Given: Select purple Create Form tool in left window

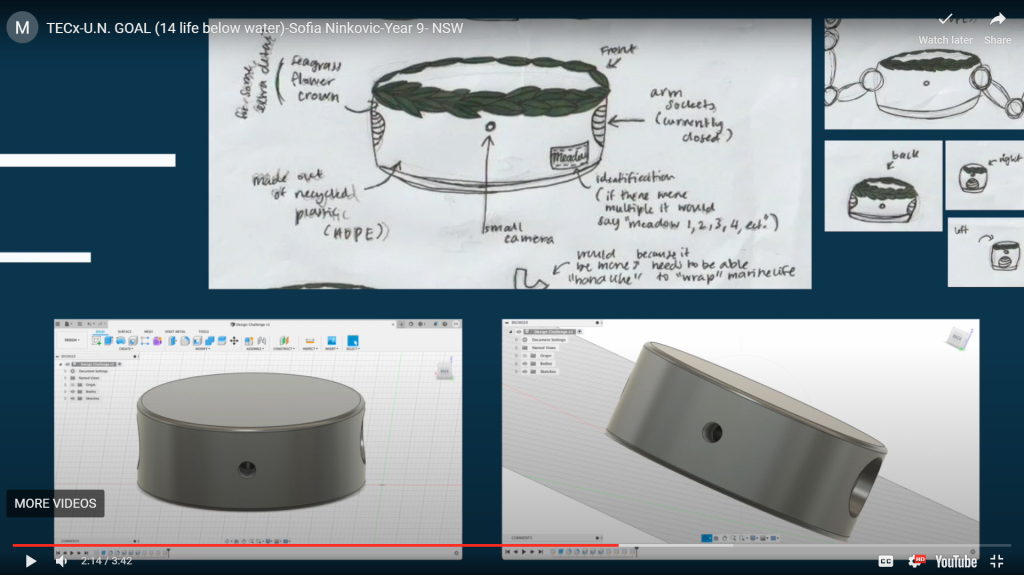Looking at the screenshot, I should [157, 340].
